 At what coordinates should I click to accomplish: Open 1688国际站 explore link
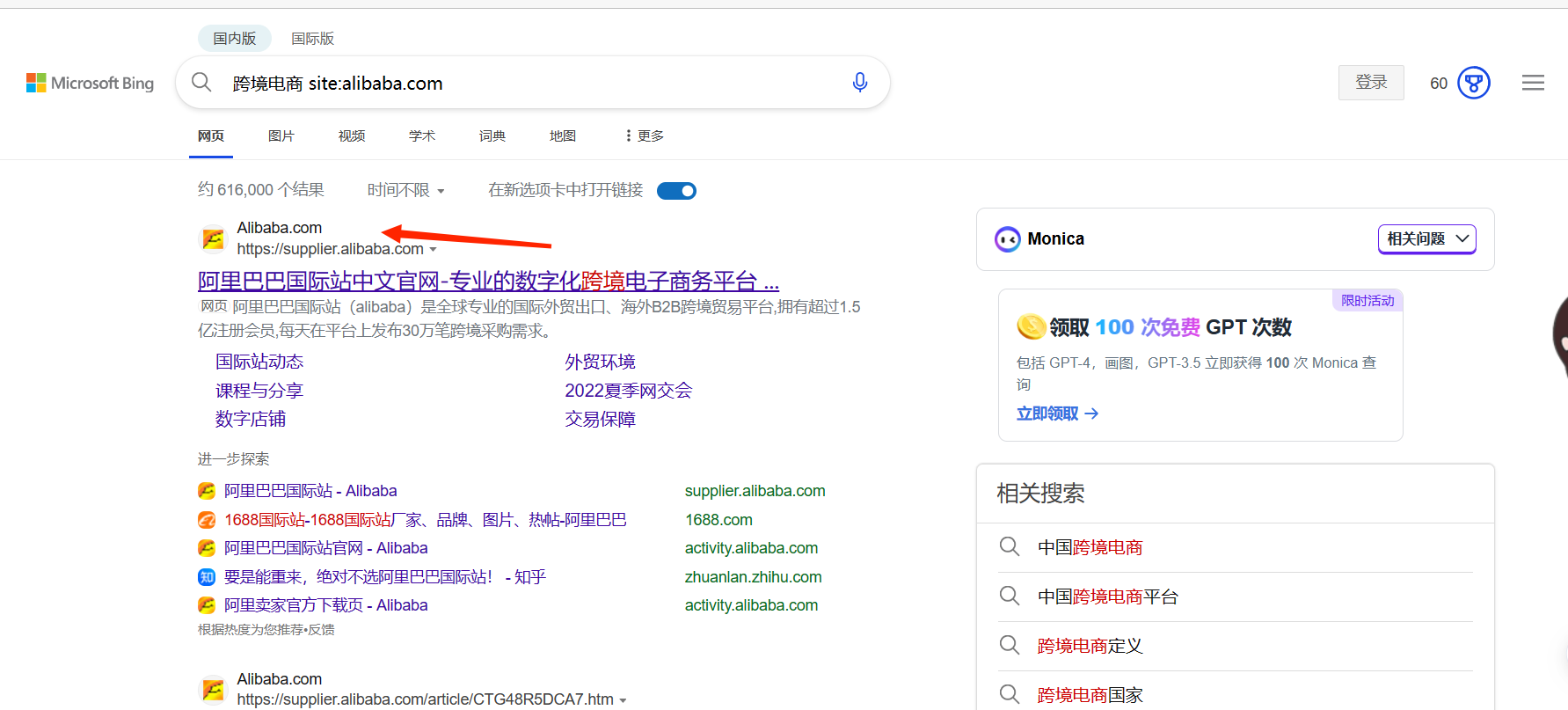pyautogui.click(x=426, y=520)
